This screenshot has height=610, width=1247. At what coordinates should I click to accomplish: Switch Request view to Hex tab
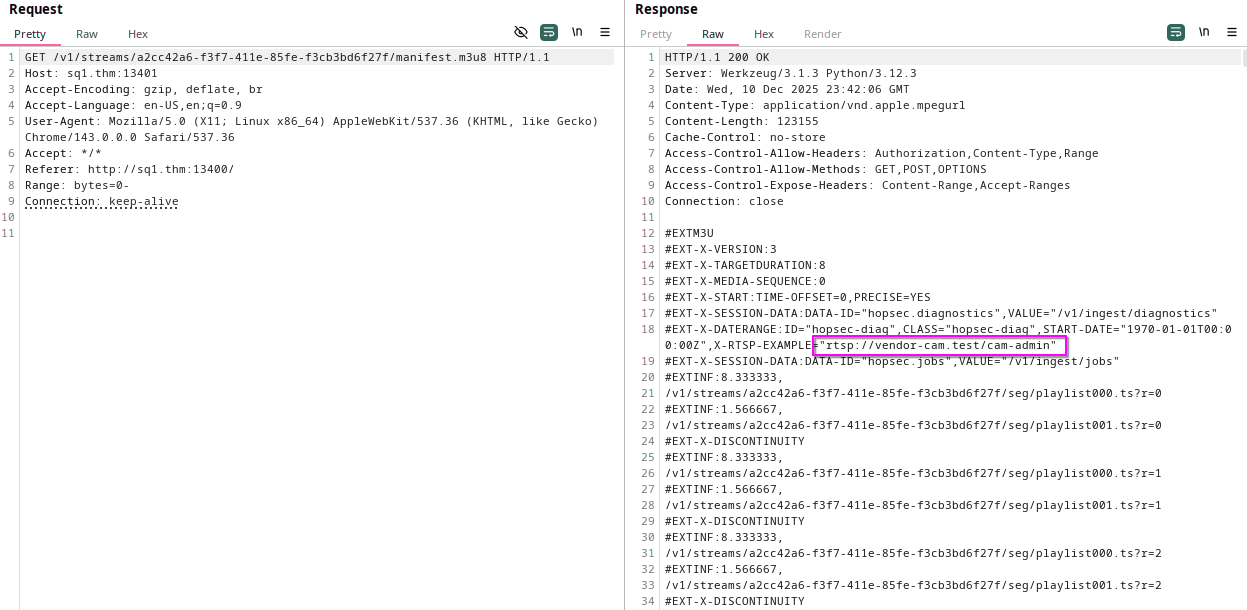point(138,34)
